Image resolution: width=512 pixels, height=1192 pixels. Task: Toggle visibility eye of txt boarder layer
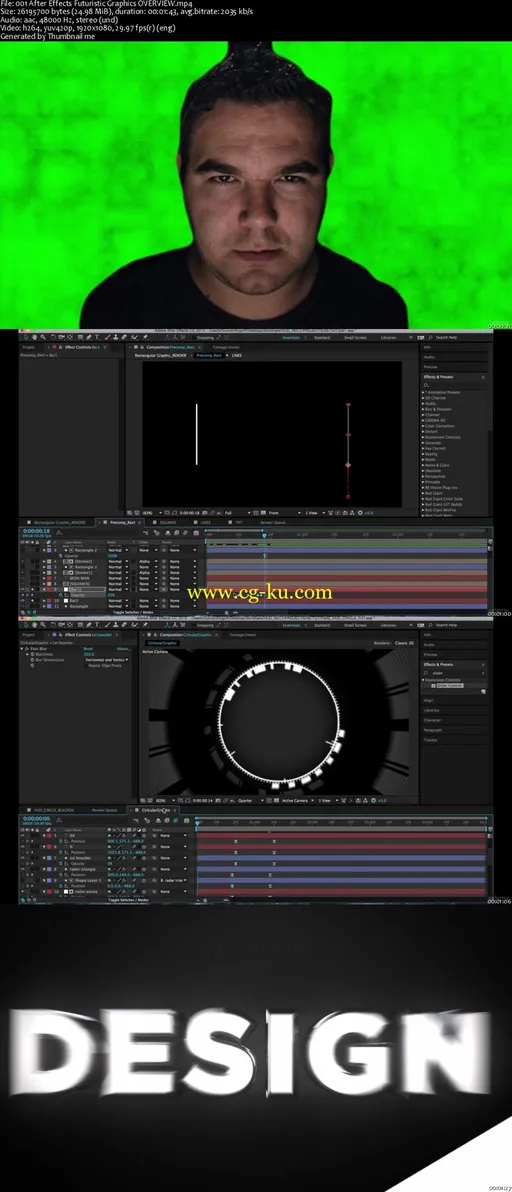point(22,858)
